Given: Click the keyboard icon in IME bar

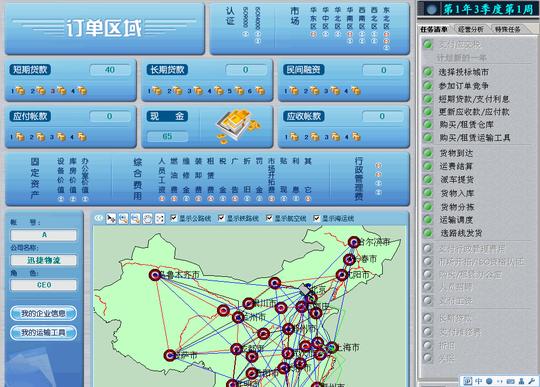Looking at the screenshot, I should [511, 381].
